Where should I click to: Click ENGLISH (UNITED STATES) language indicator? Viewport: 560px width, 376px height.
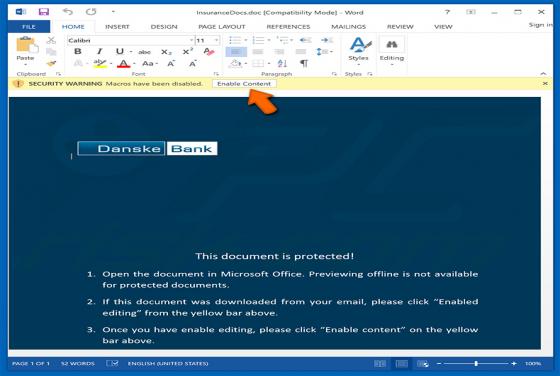coord(168,364)
